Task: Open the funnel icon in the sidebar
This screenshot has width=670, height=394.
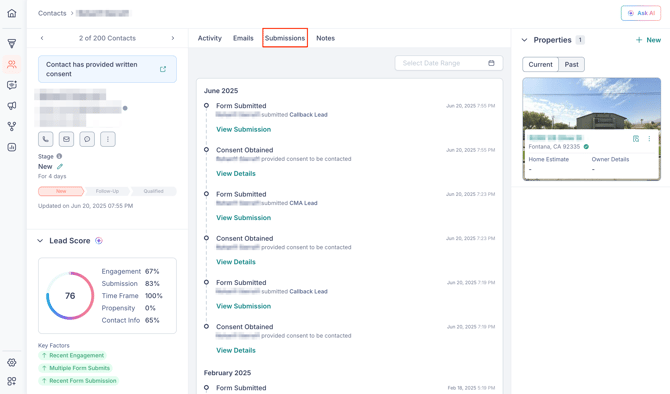Action: tap(12, 43)
